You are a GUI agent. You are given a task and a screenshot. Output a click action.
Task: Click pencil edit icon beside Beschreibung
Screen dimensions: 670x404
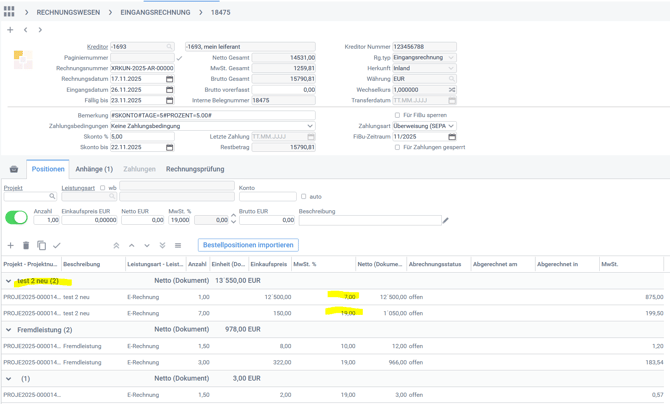click(x=445, y=220)
